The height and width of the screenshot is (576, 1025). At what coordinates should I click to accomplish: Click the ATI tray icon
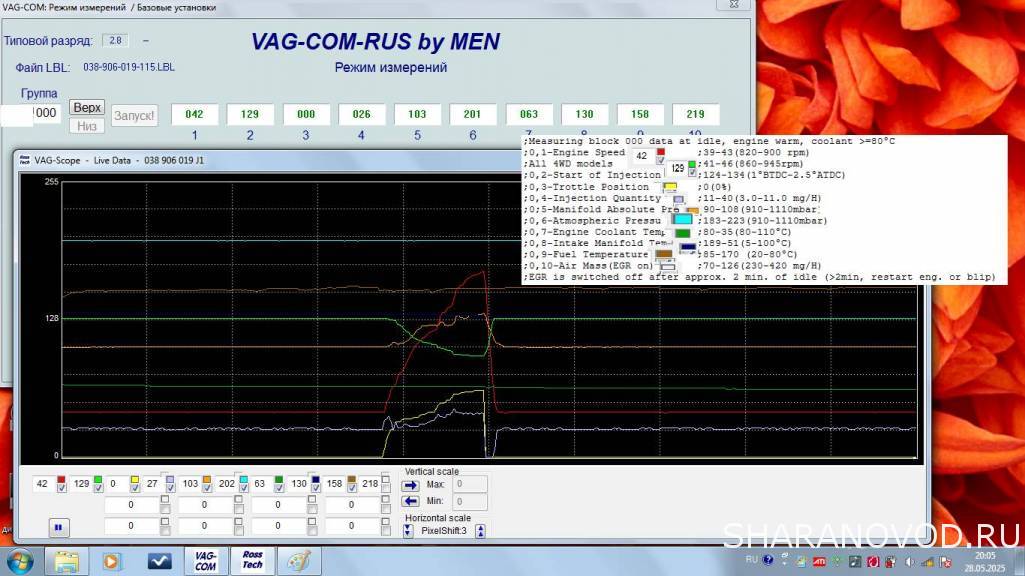coord(820,561)
